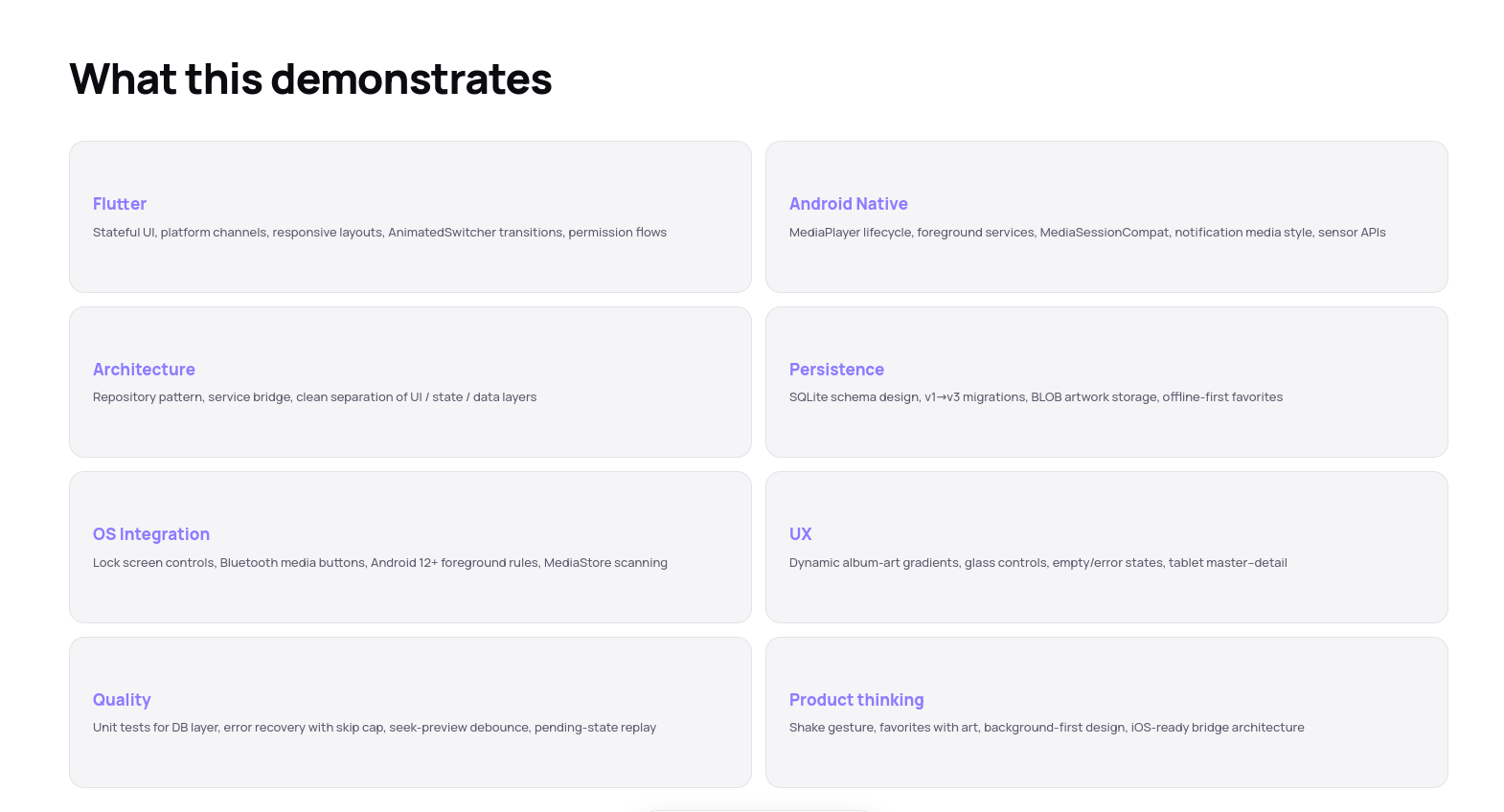Select the Shake gesture description line
1504x812 pixels.
1047,728
